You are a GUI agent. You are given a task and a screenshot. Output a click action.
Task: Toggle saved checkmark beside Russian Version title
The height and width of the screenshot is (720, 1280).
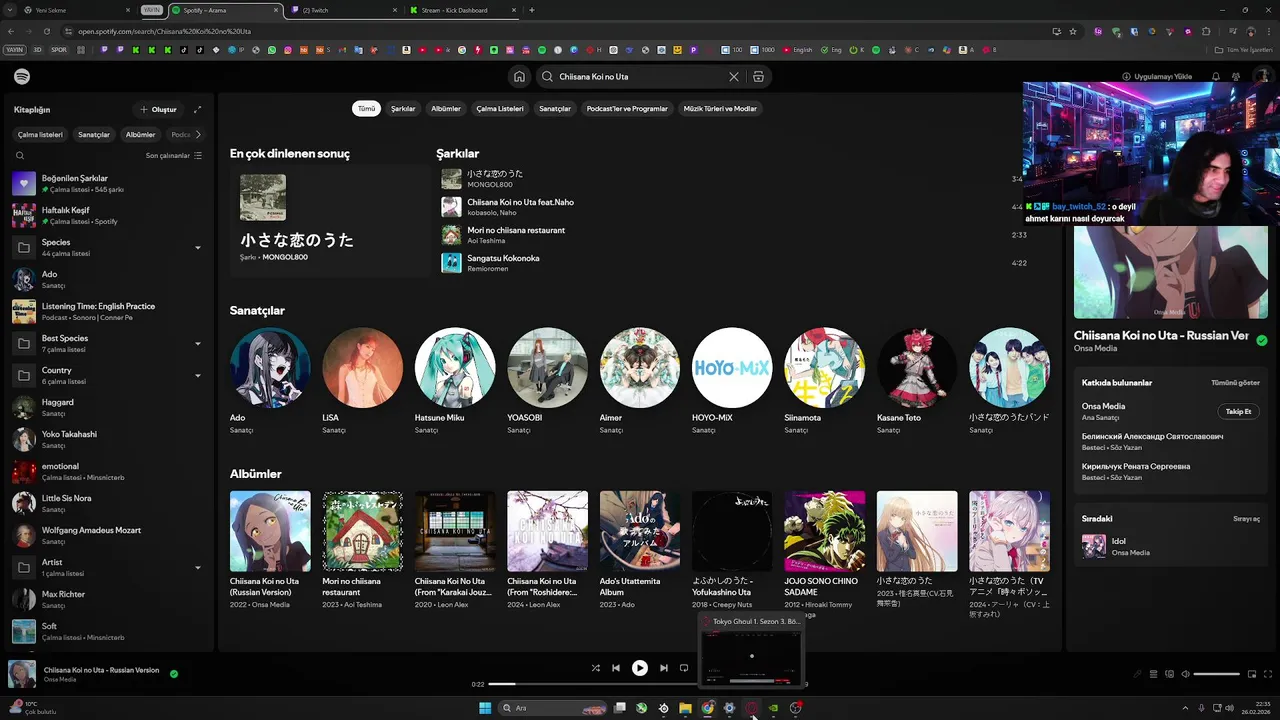(1262, 341)
